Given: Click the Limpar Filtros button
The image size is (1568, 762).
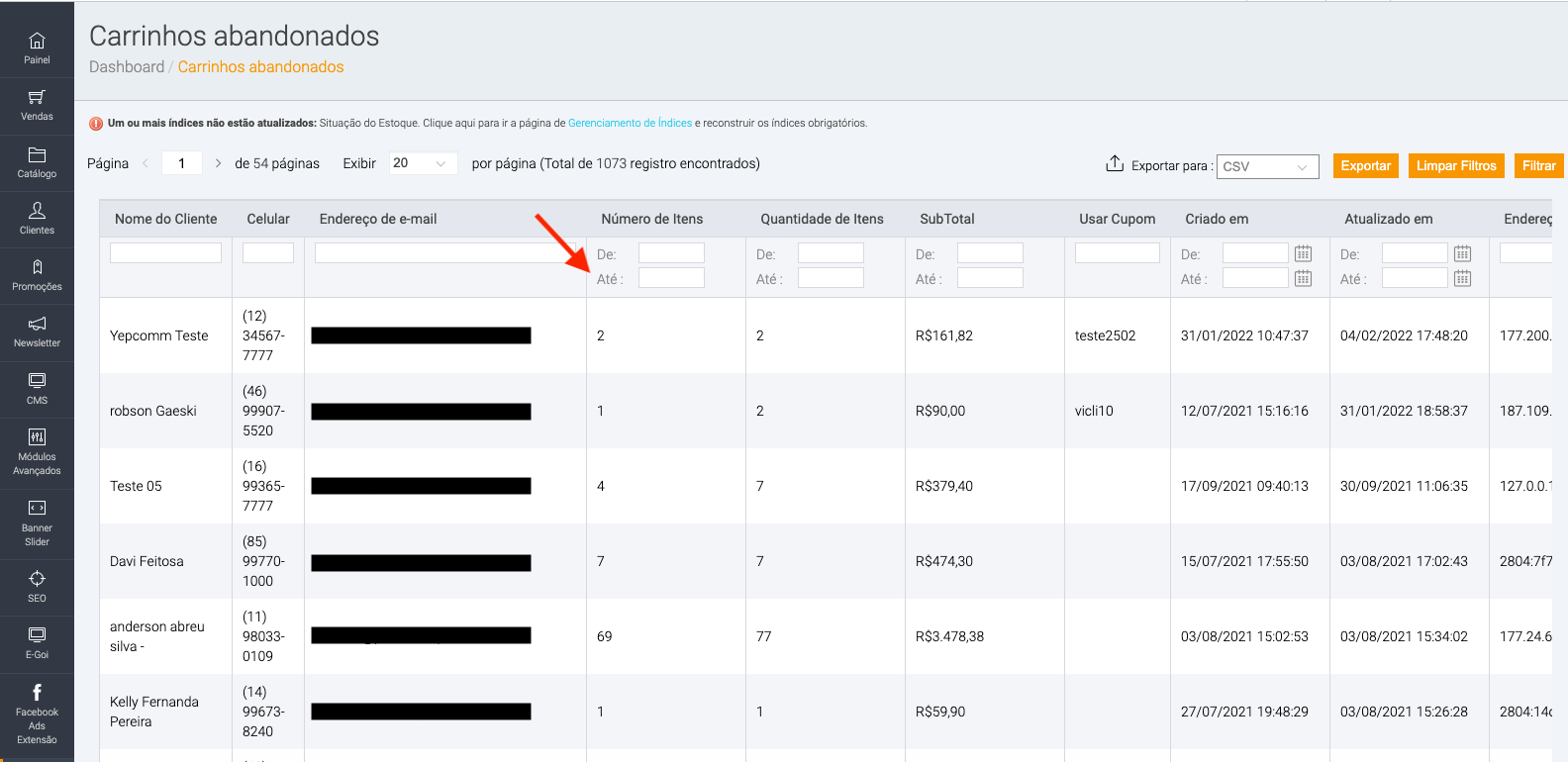Looking at the screenshot, I should pyautogui.click(x=1456, y=165).
